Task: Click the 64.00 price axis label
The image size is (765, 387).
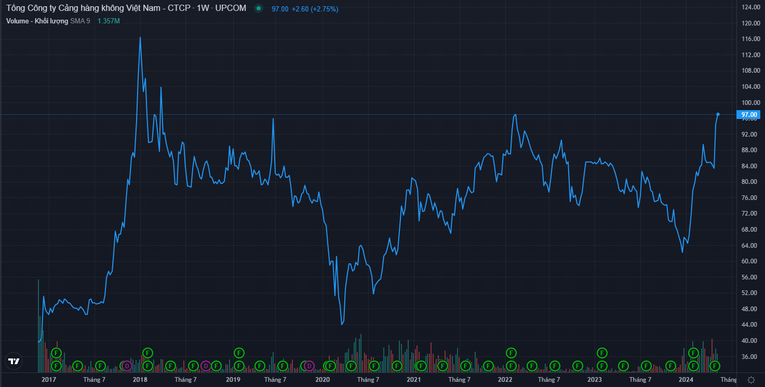Action: [x=750, y=245]
